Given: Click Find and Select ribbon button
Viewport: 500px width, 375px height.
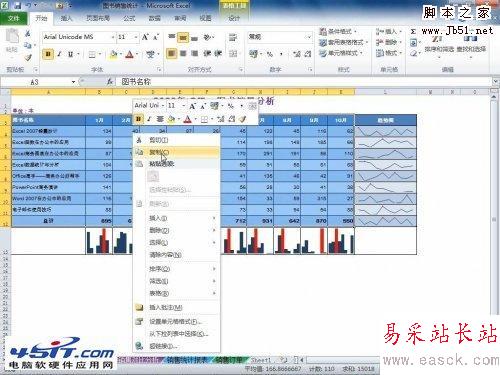Looking at the screenshot, I should click(471, 47).
